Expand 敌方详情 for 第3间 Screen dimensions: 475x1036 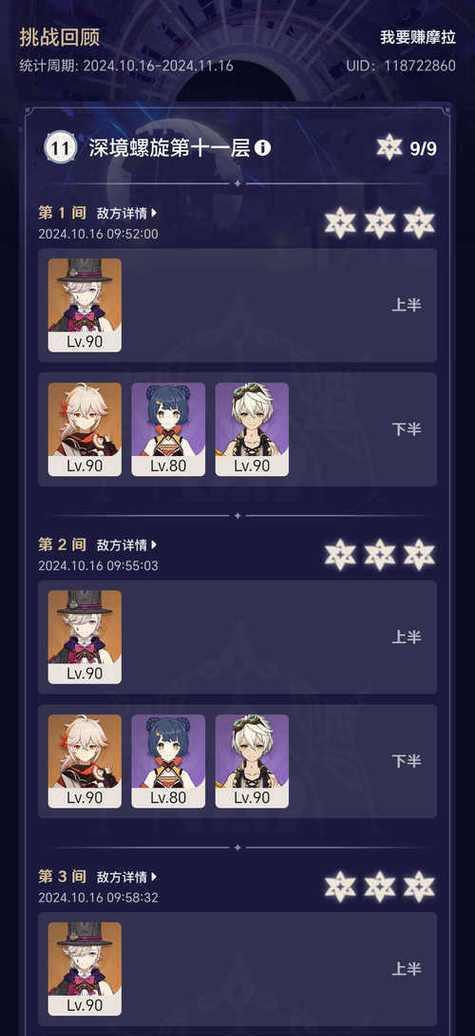128,877
